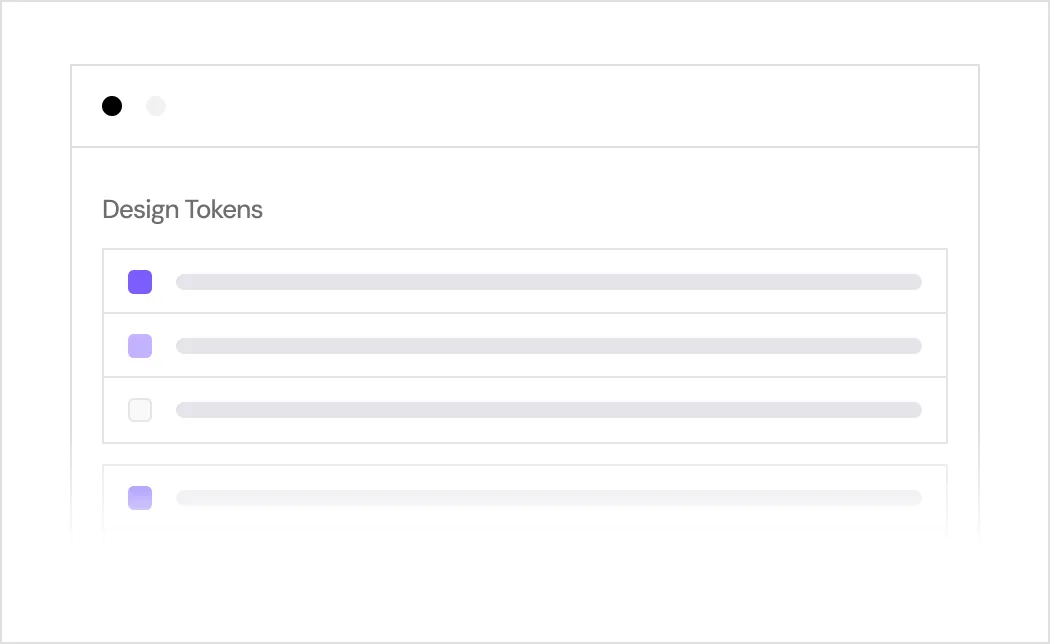The image size is (1050, 644).
Task: Pick the white swatch in third row
Action: coord(140,410)
